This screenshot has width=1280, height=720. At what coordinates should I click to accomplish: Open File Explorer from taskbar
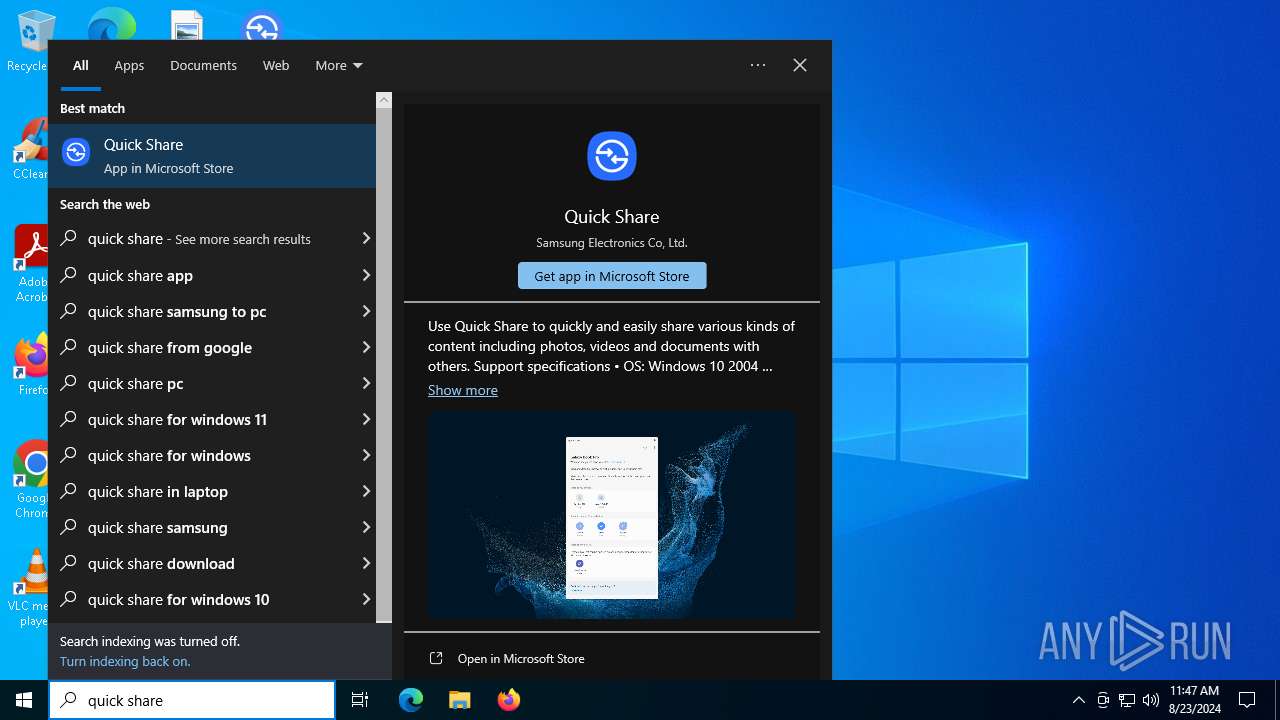(460, 700)
